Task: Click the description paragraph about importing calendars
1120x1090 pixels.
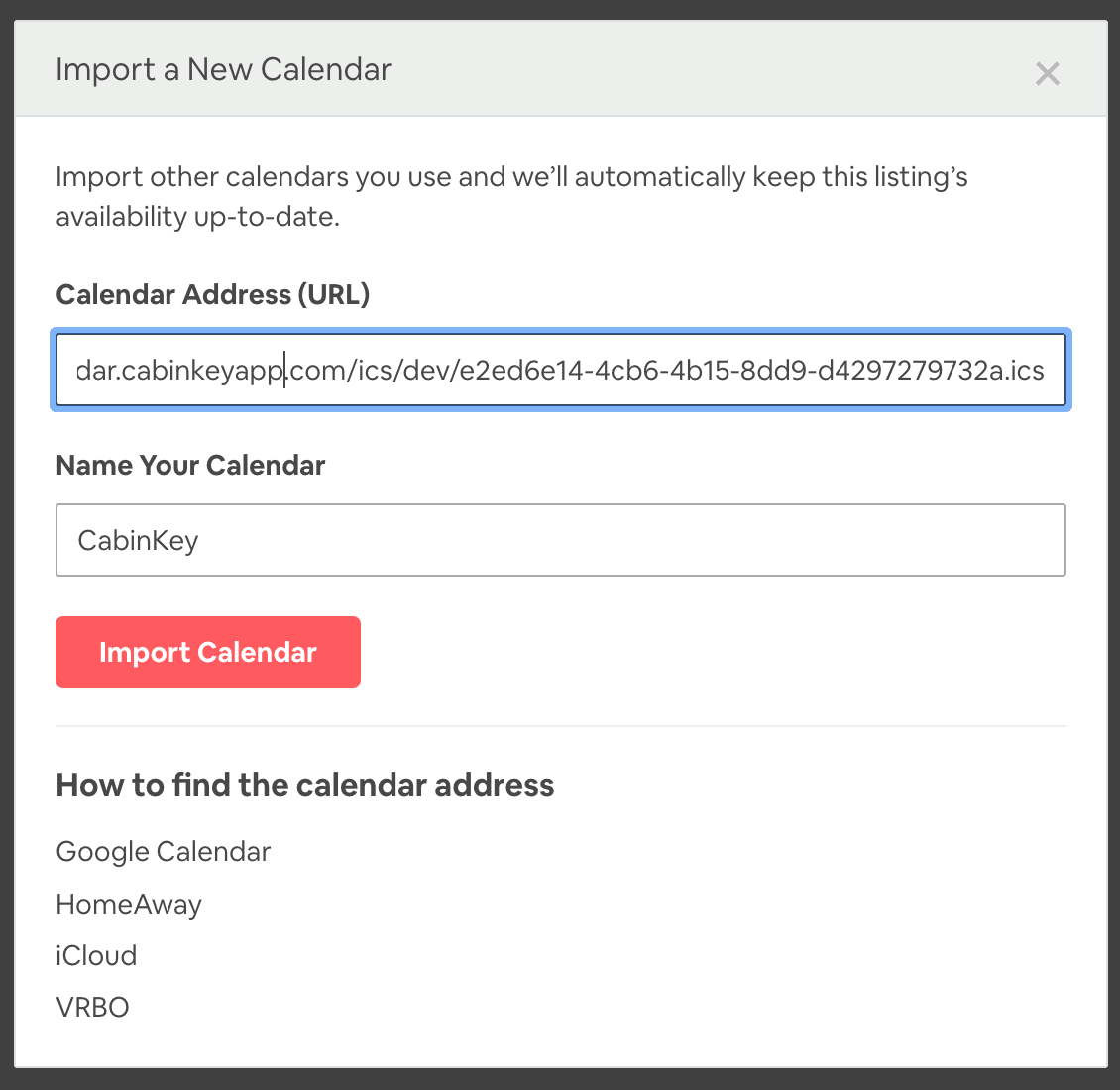Action: (x=511, y=196)
